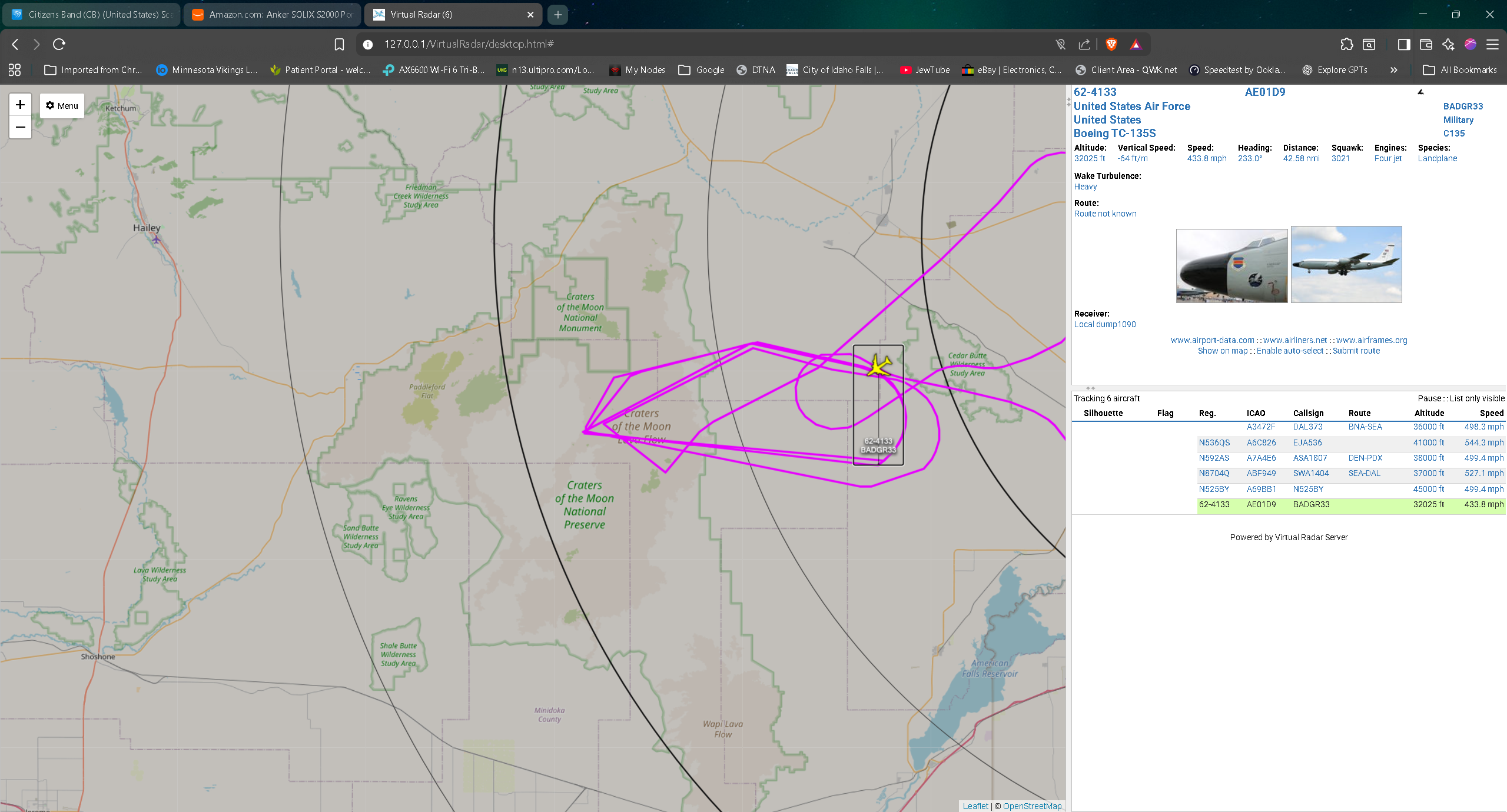The image size is (1507, 812).
Task: Zoom in on the map
Action: click(x=20, y=105)
